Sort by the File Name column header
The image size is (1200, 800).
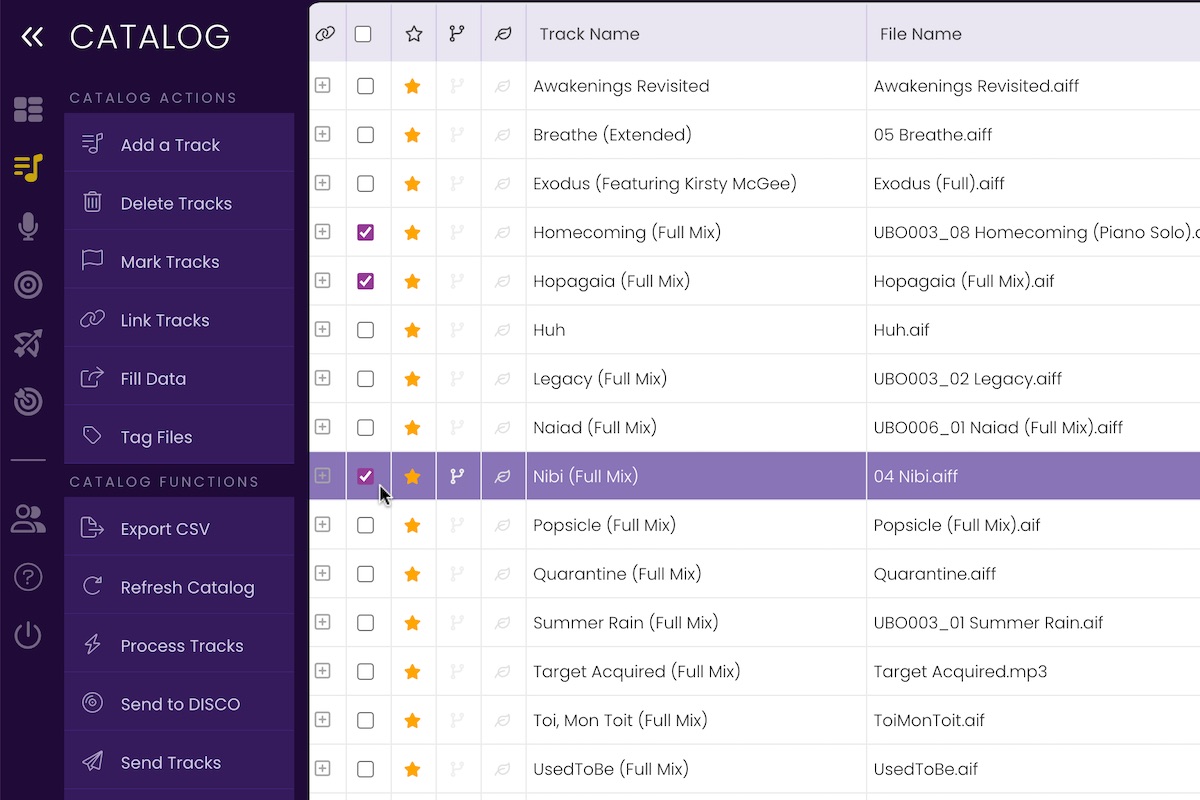(921, 34)
